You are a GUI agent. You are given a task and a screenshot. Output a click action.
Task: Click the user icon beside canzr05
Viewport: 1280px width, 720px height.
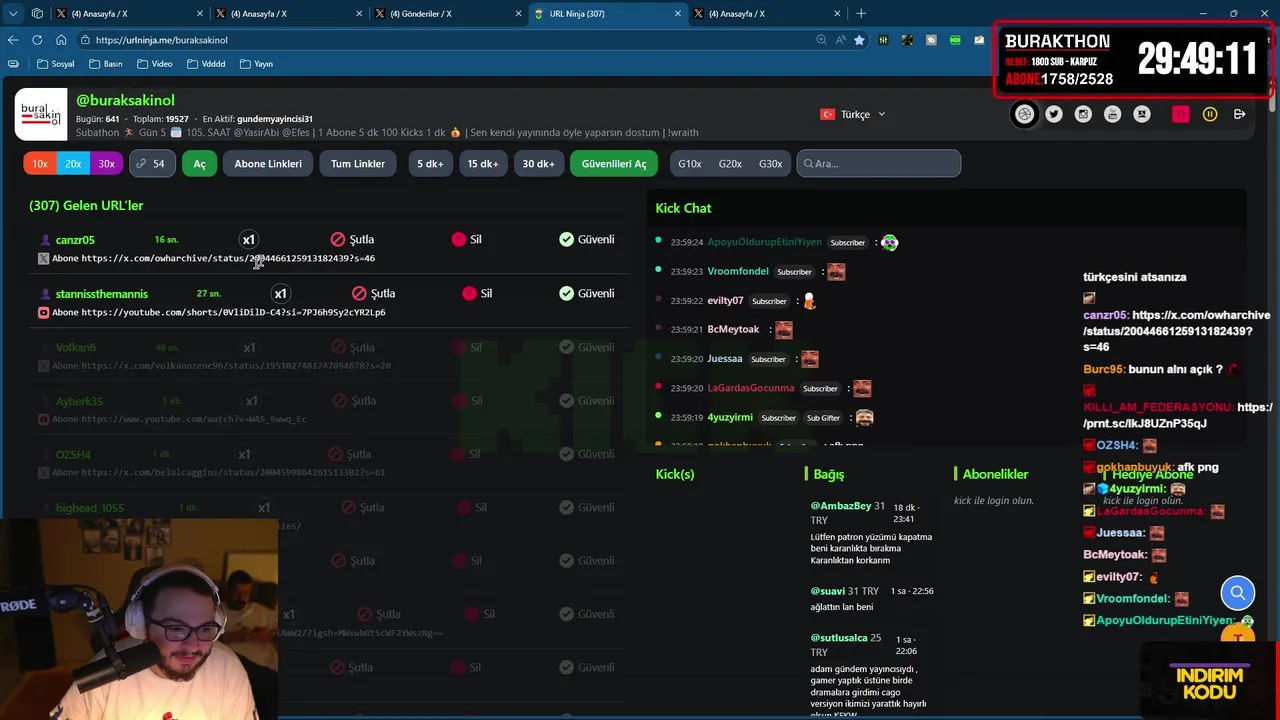[x=45, y=240]
